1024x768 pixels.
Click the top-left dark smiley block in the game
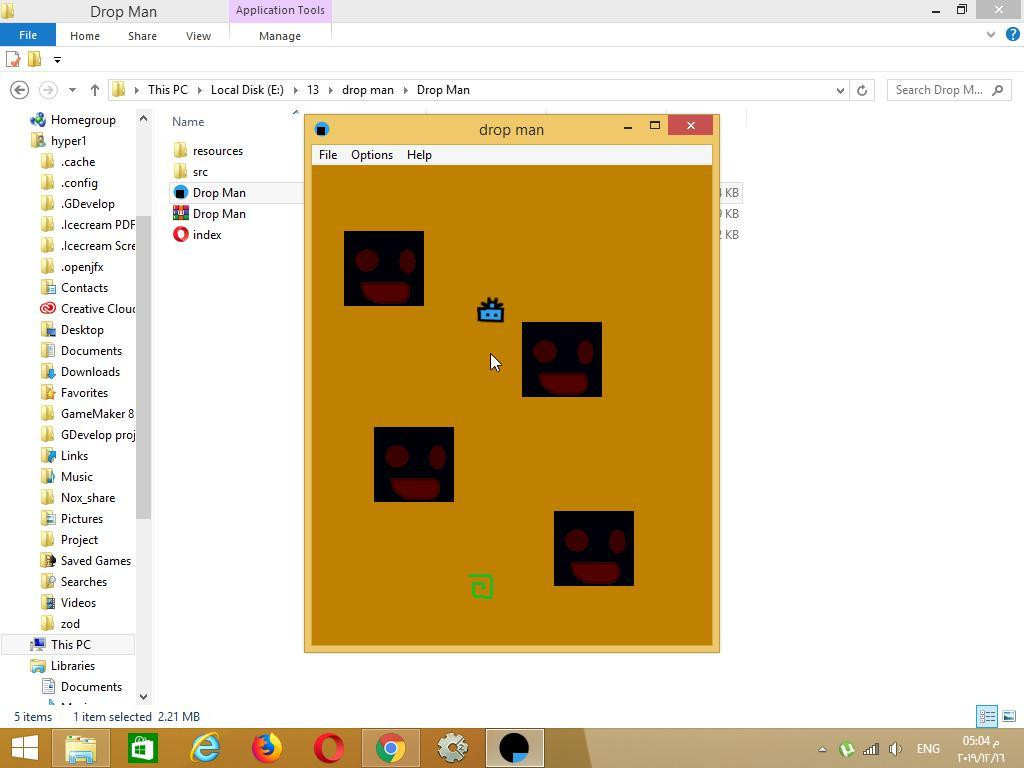coord(384,268)
